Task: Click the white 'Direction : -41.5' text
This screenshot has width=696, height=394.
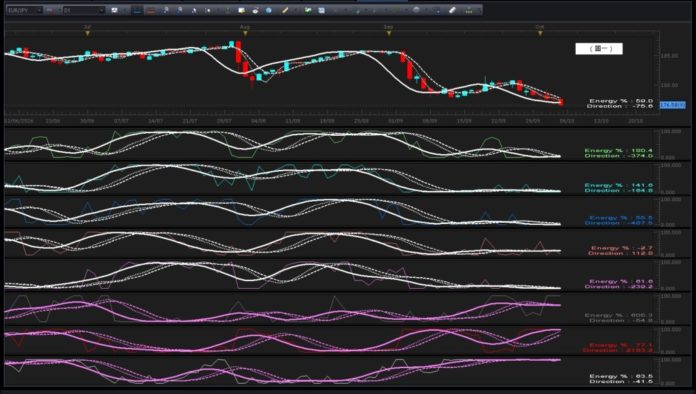Action: tap(620, 382)
